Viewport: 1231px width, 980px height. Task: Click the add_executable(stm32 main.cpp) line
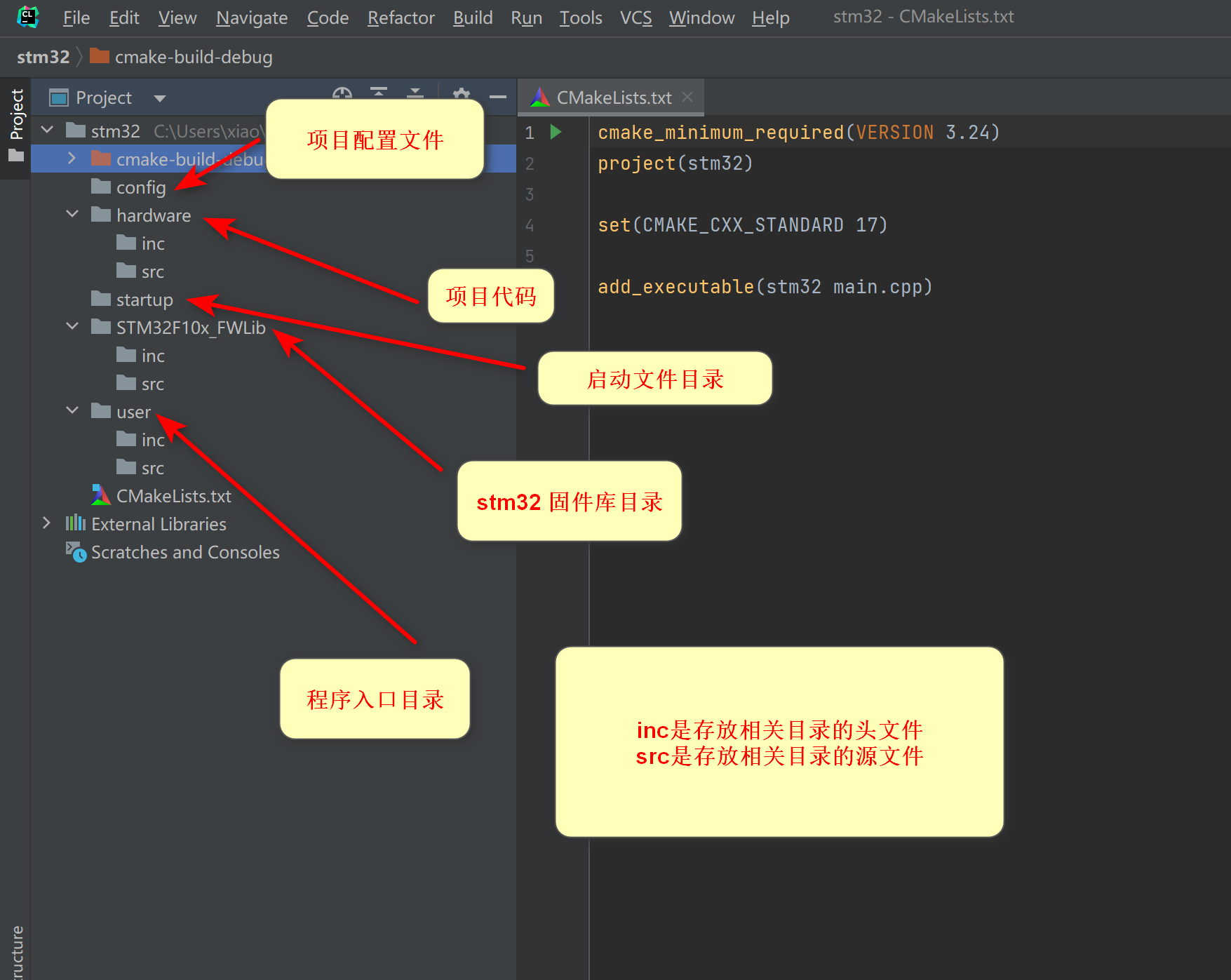click(x=765, y=286)
